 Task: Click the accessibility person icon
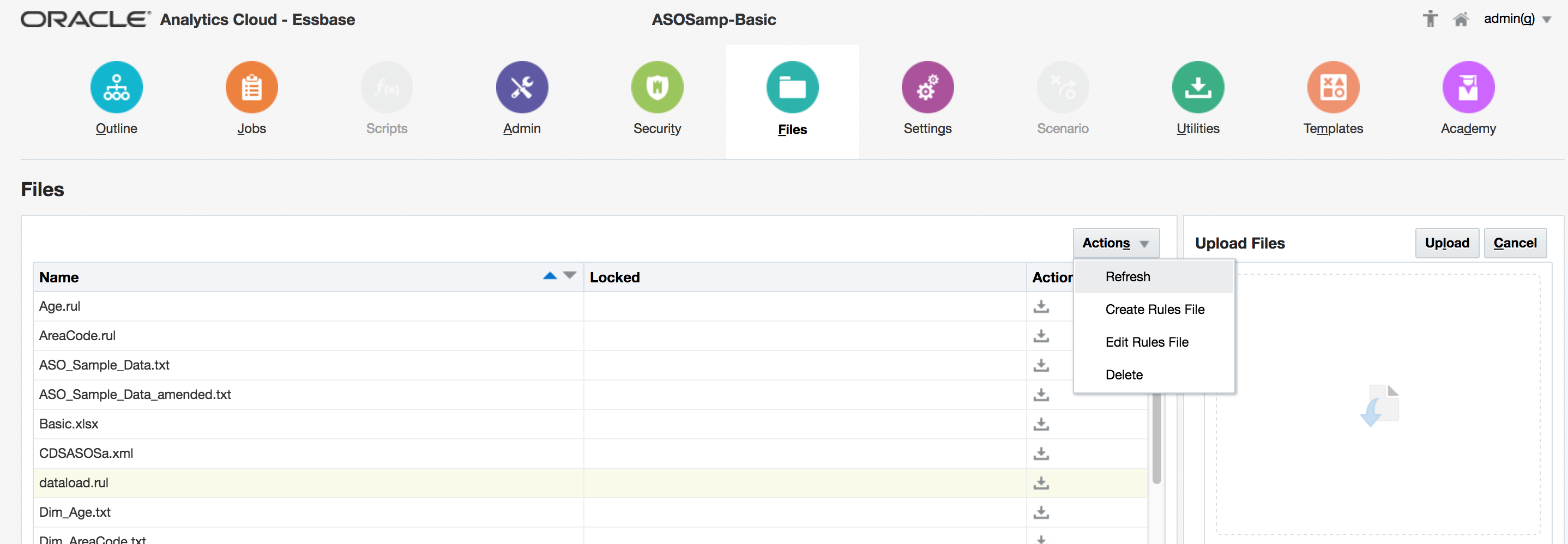(1430, 19)
